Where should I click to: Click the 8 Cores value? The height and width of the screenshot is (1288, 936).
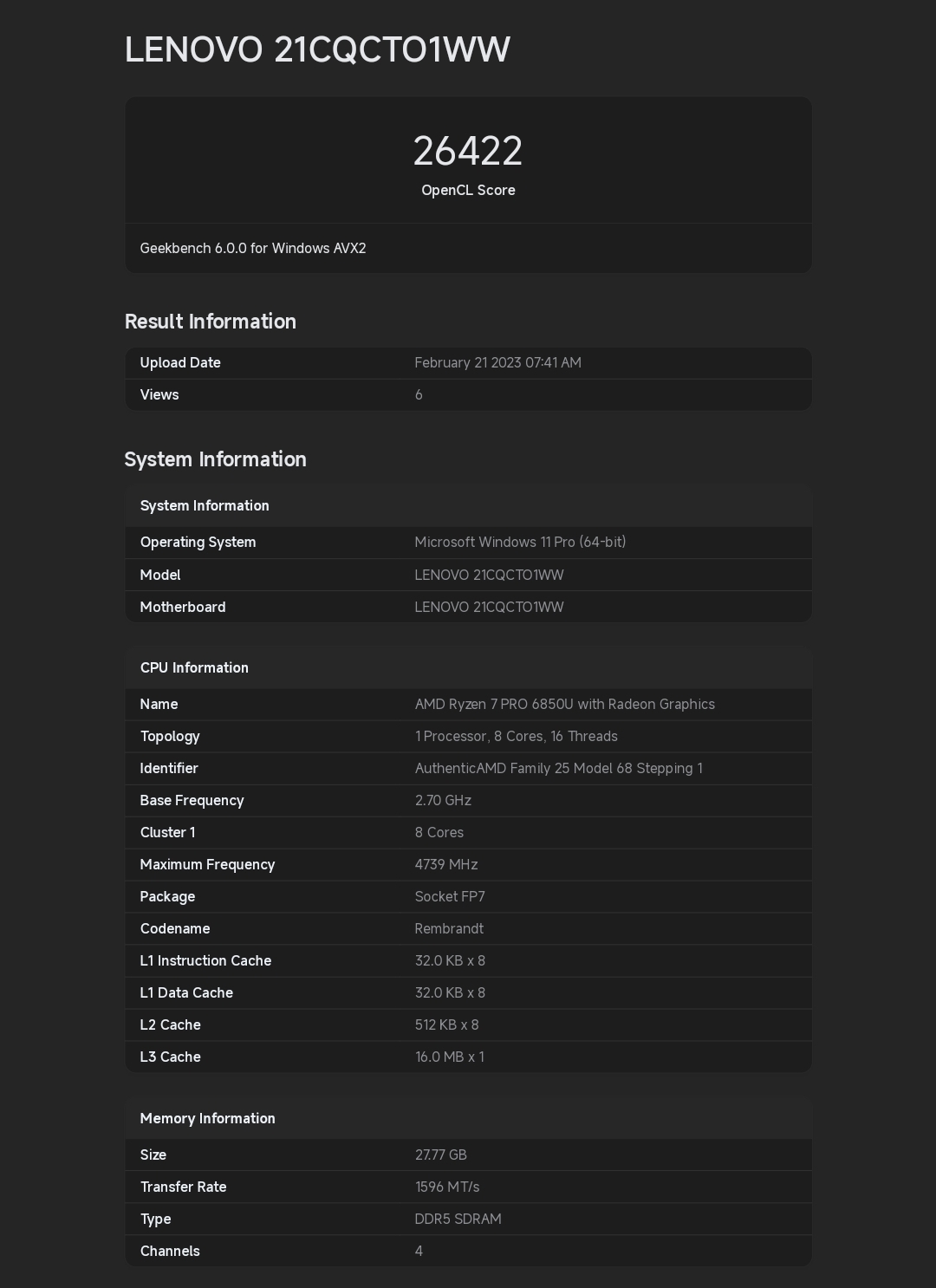tap(439, 832)
